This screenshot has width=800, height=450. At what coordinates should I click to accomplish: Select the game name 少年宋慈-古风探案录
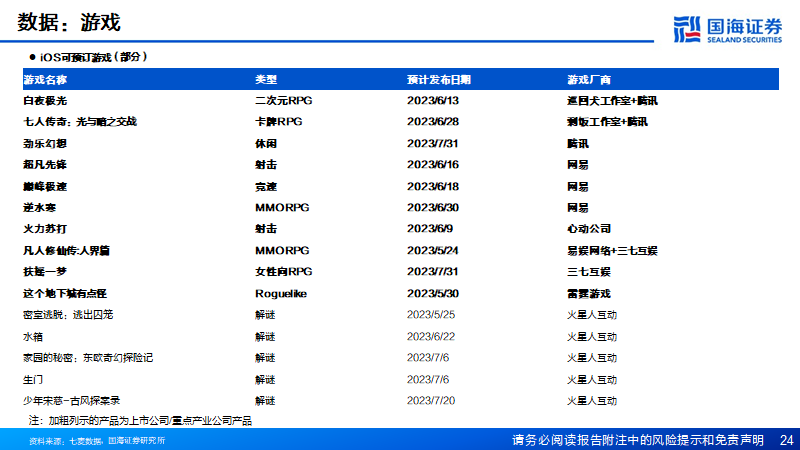(71, 401)
